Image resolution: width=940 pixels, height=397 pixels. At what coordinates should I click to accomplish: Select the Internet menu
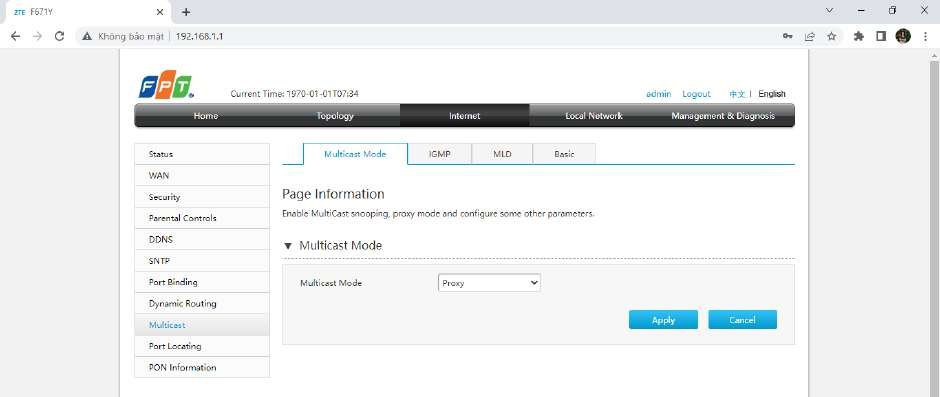[465, 116]
